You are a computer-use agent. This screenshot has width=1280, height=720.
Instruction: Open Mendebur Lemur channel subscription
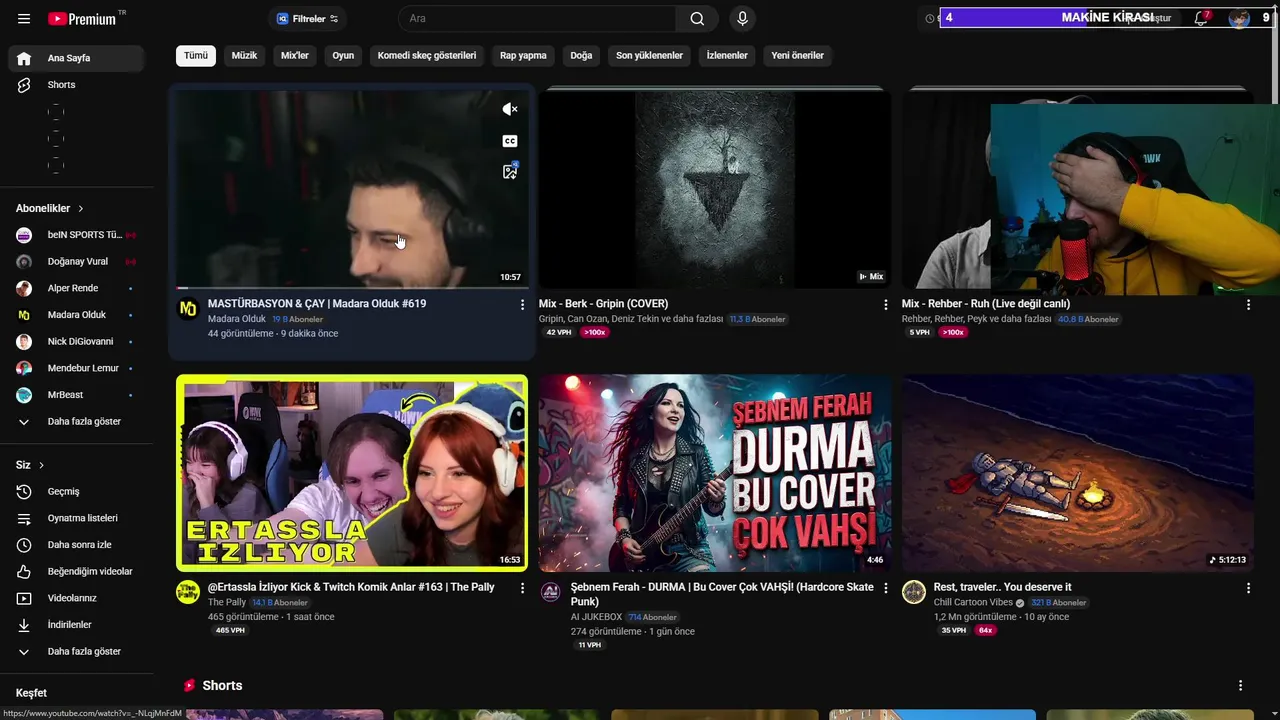[x=76, y=368]
